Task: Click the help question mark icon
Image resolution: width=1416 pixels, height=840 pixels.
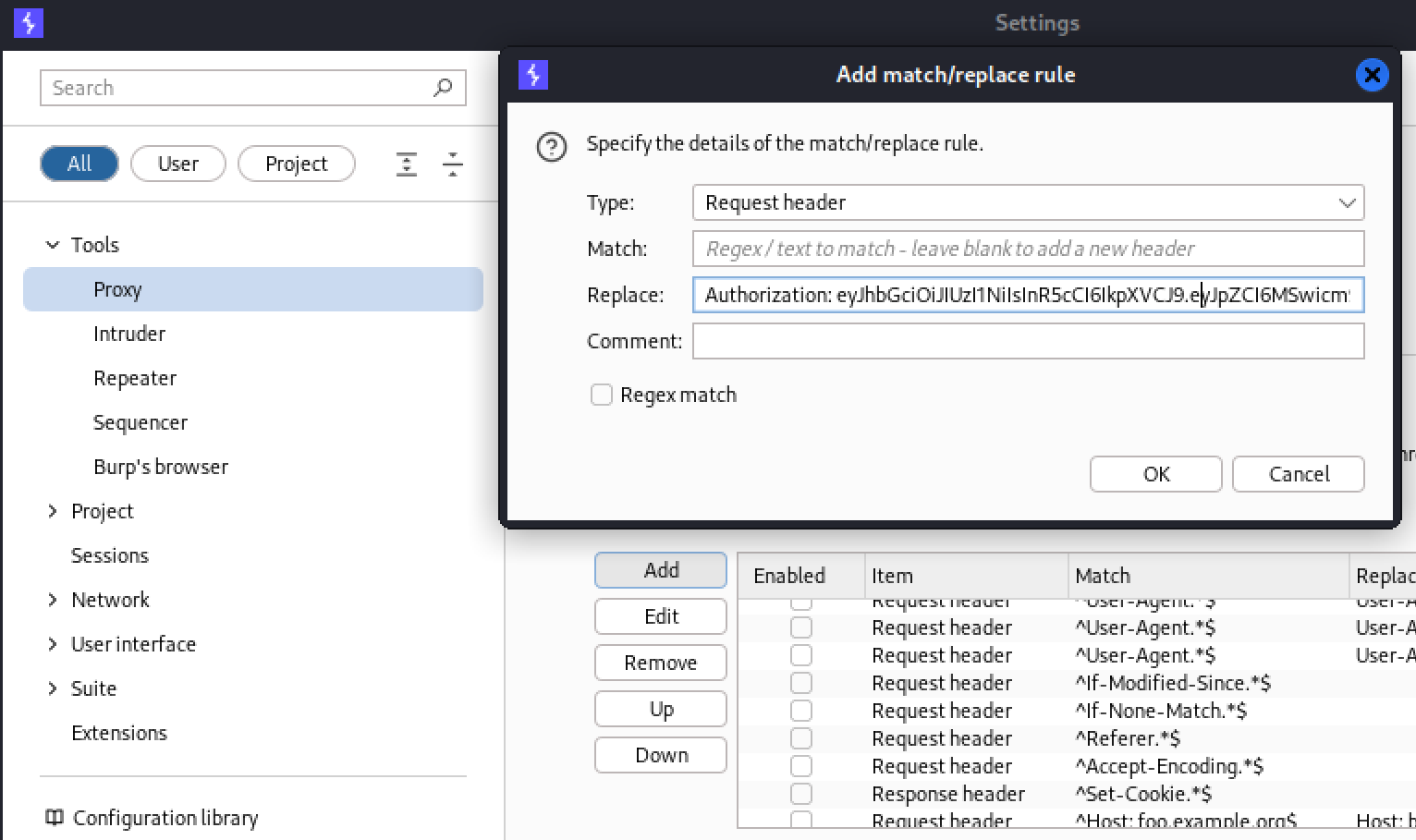Action: coord(552,147)
